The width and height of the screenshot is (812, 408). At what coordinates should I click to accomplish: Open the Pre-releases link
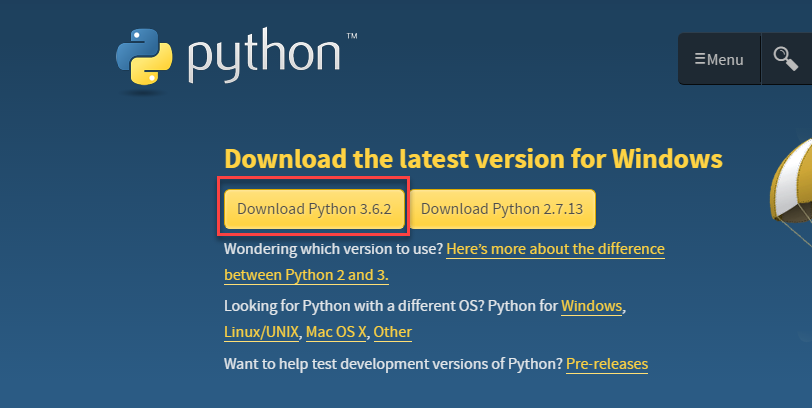point(607,364)
